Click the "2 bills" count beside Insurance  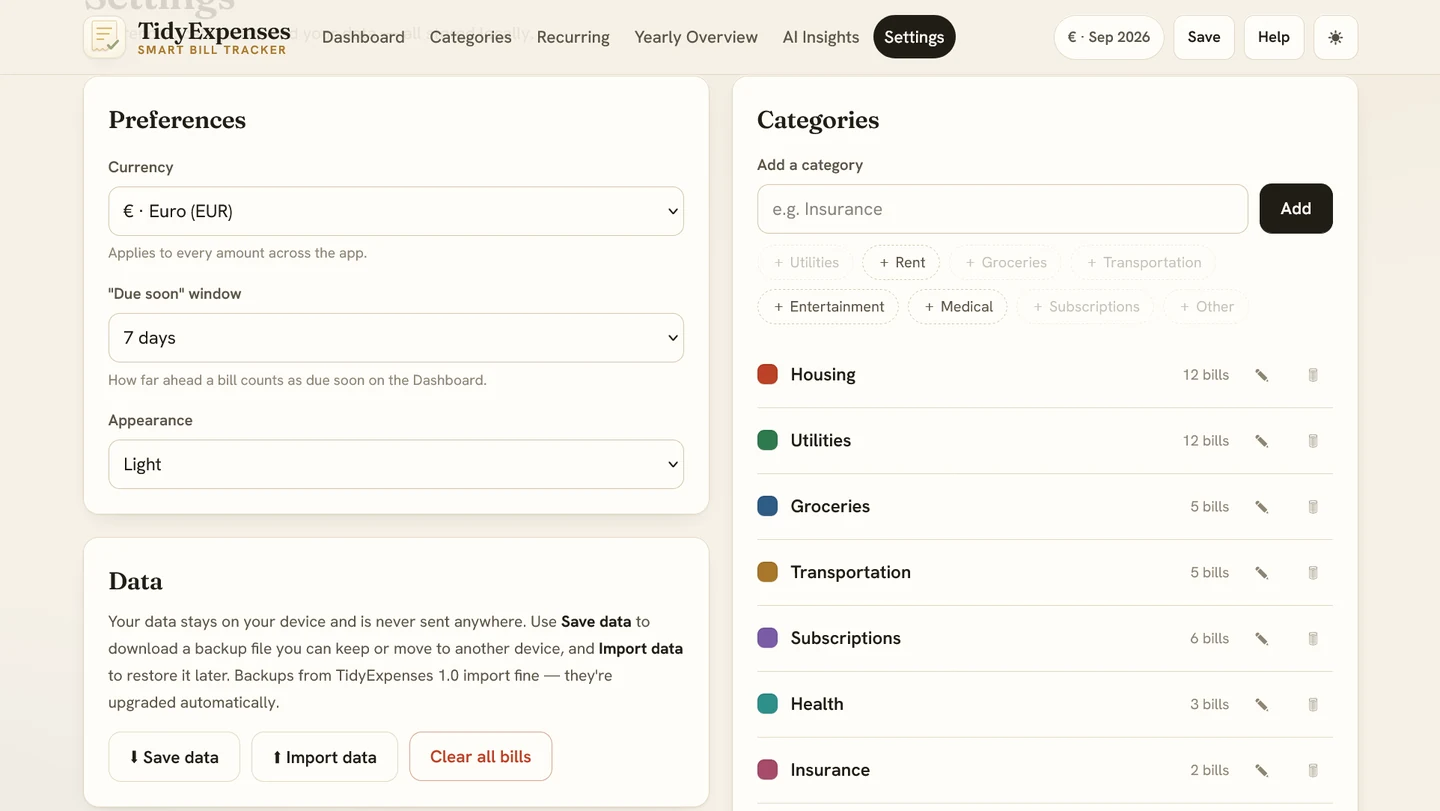coord(1210,770)
